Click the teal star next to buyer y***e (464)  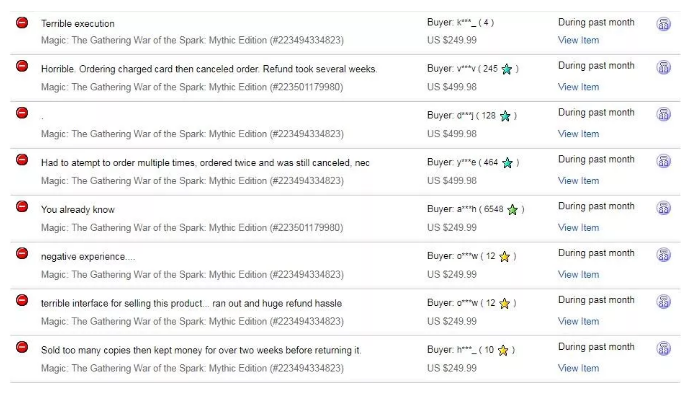[x=507, y=163]
